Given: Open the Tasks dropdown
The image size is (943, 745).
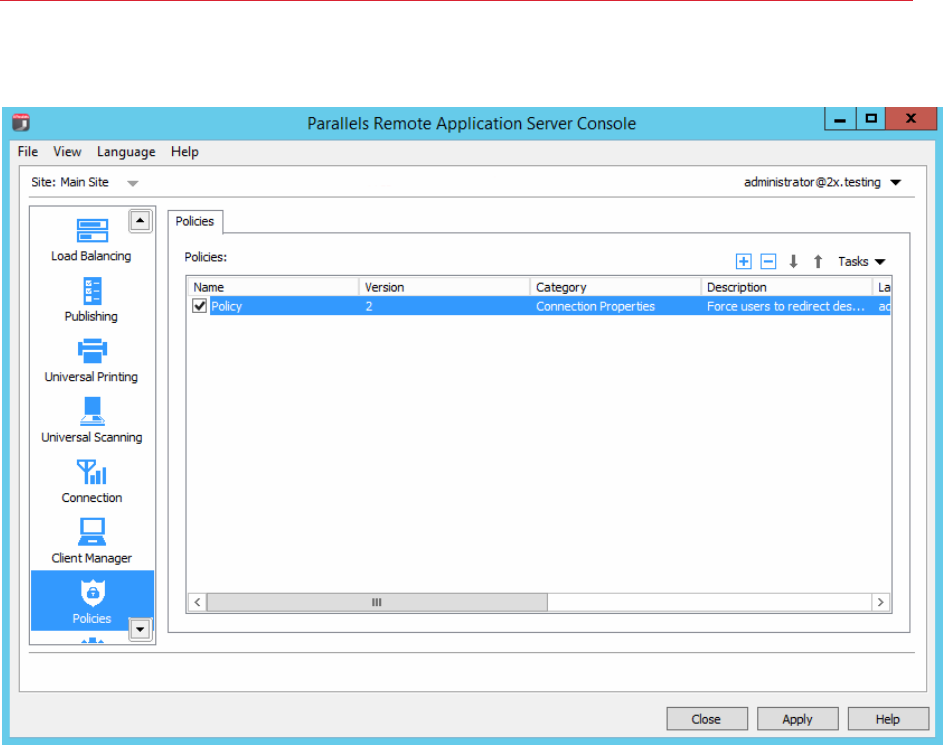Looking at the screenshot, I should [861, 262].
